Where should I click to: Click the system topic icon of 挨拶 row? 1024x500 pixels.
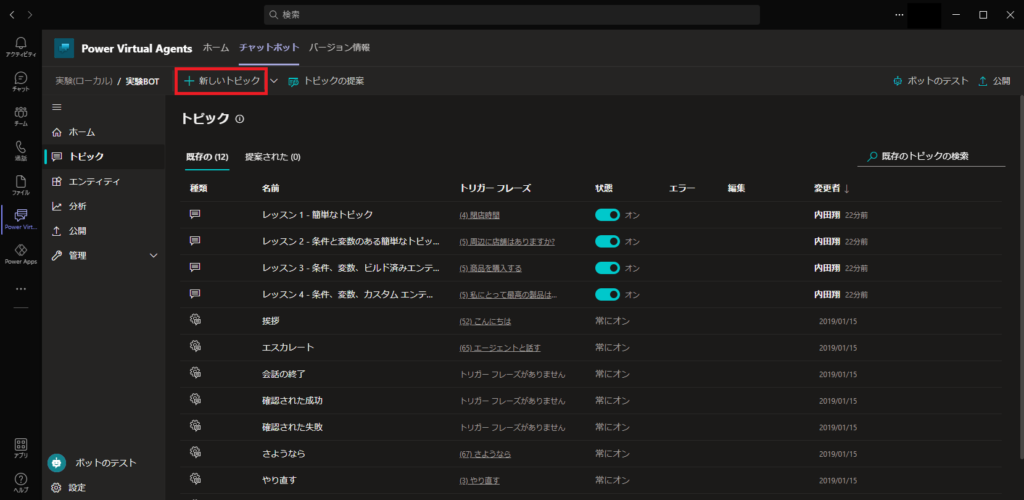[x=195, y=320]
